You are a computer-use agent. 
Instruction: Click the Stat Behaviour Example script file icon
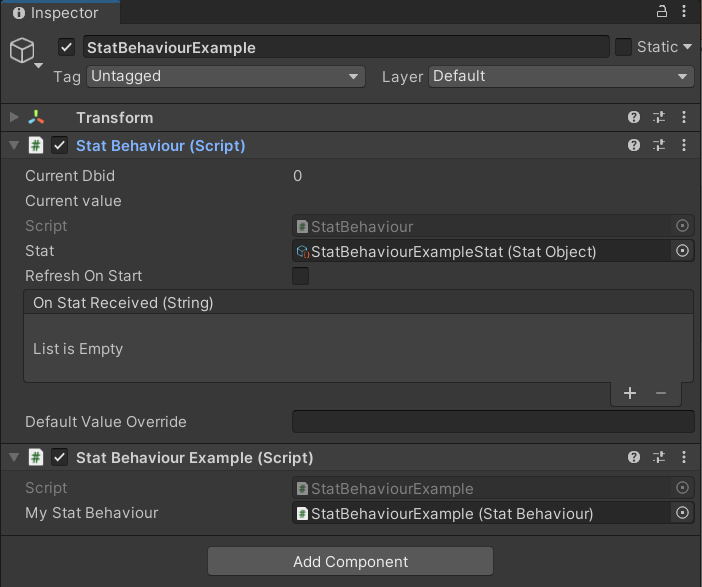point(36,458)
